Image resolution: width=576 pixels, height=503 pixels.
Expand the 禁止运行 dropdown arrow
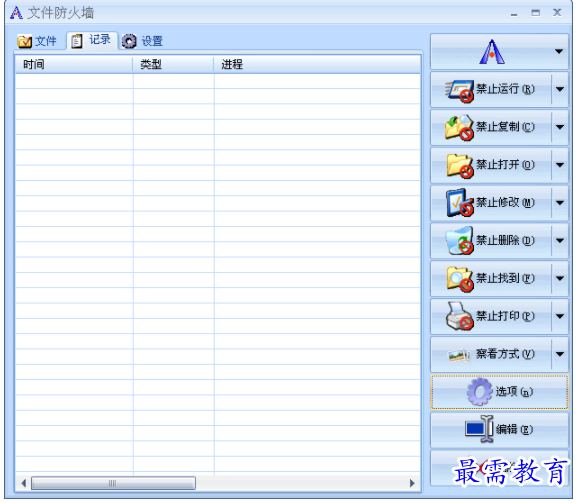(560, 89)
